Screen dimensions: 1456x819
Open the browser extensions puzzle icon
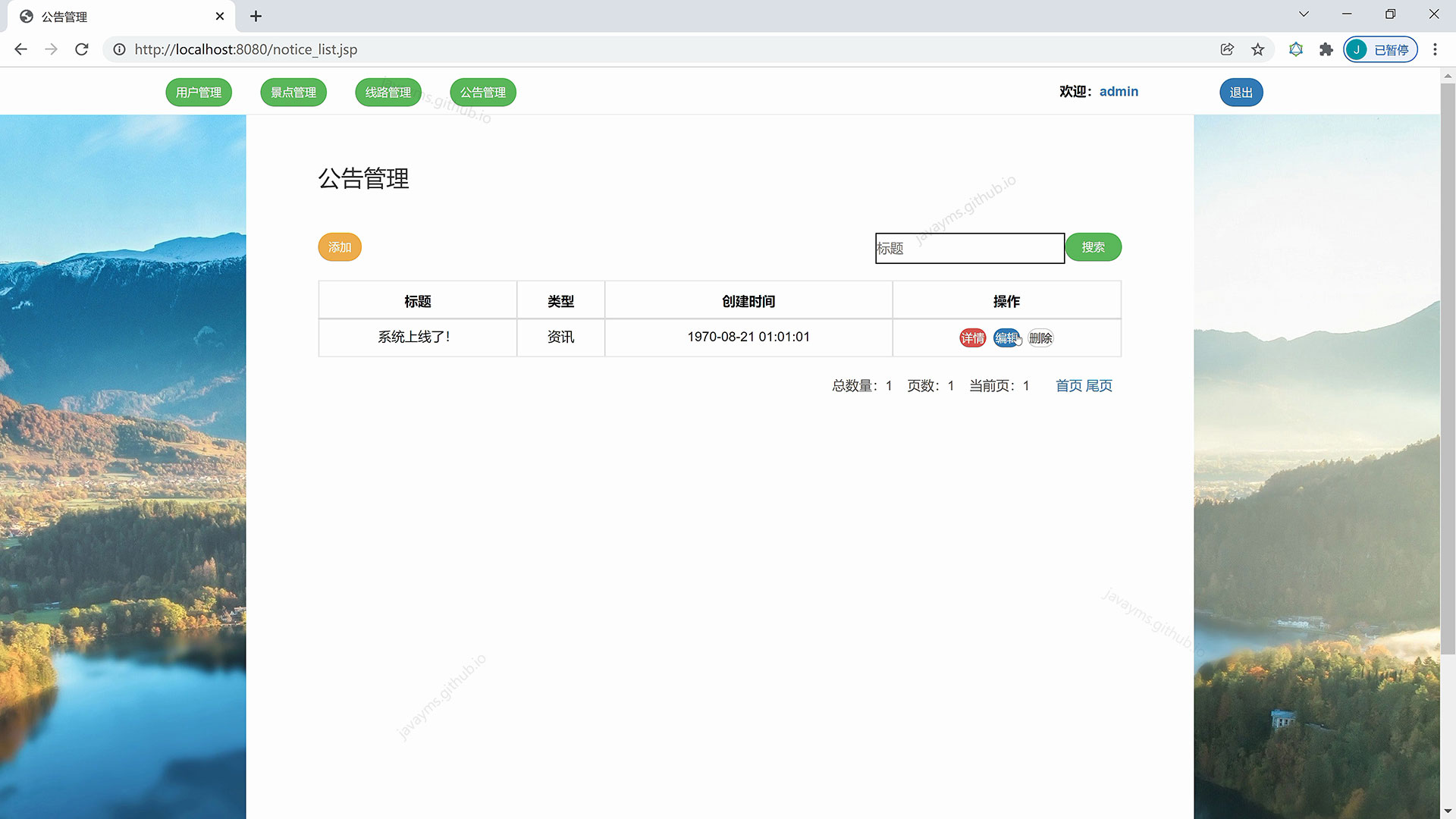pyautogui.click(x=1326, y=49)
